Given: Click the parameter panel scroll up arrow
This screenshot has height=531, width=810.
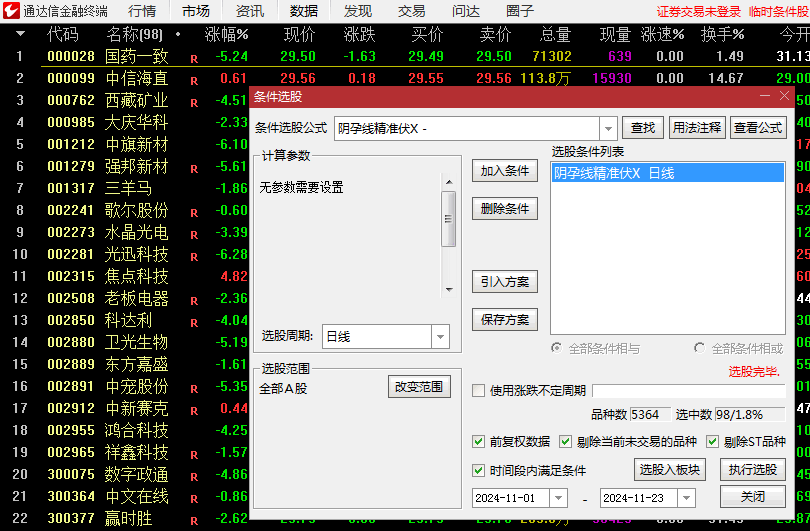Looking at the screenshot, I should 449,182.
